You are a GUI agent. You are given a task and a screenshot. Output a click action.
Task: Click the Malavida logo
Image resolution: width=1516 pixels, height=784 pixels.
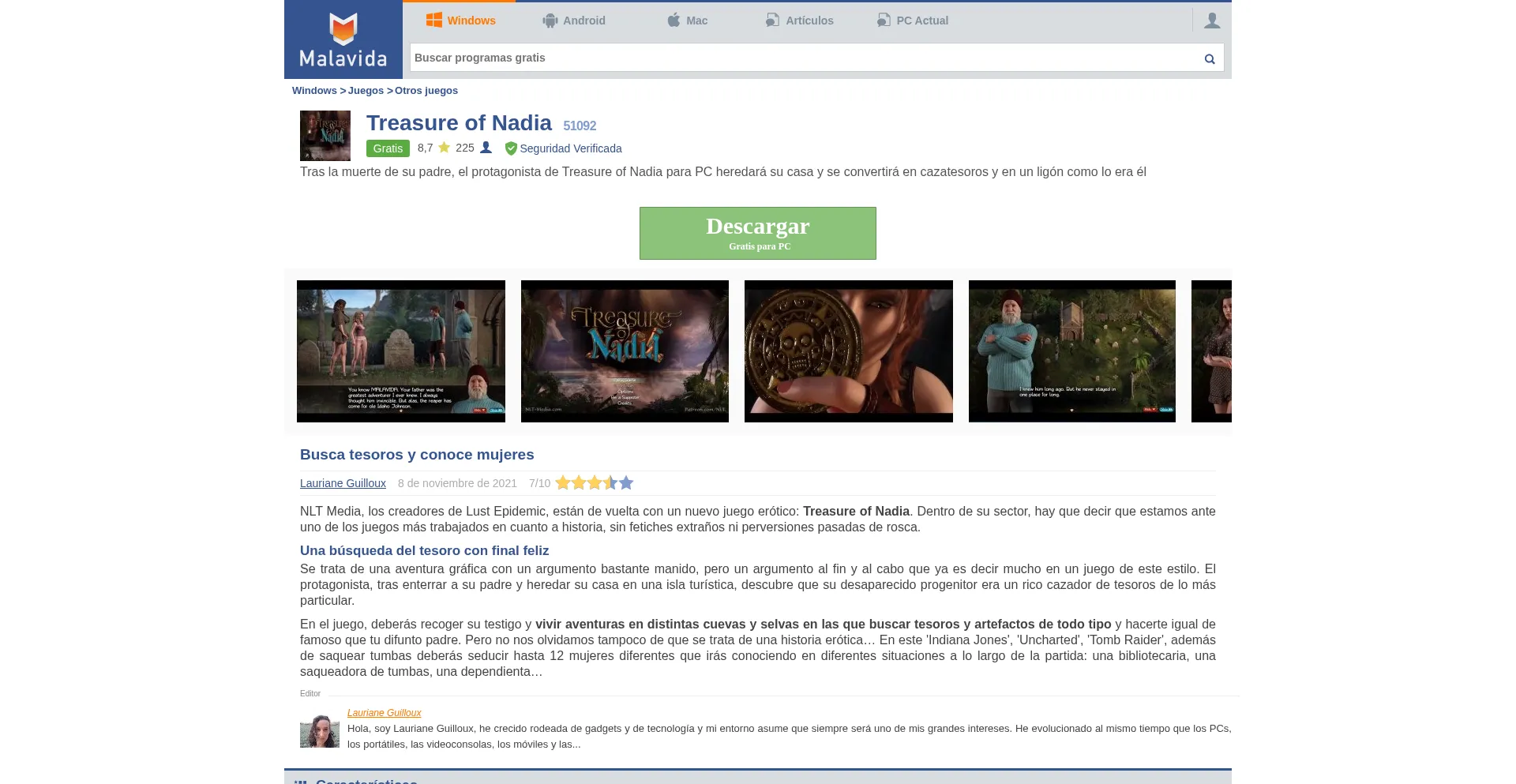tap(343, 39)
